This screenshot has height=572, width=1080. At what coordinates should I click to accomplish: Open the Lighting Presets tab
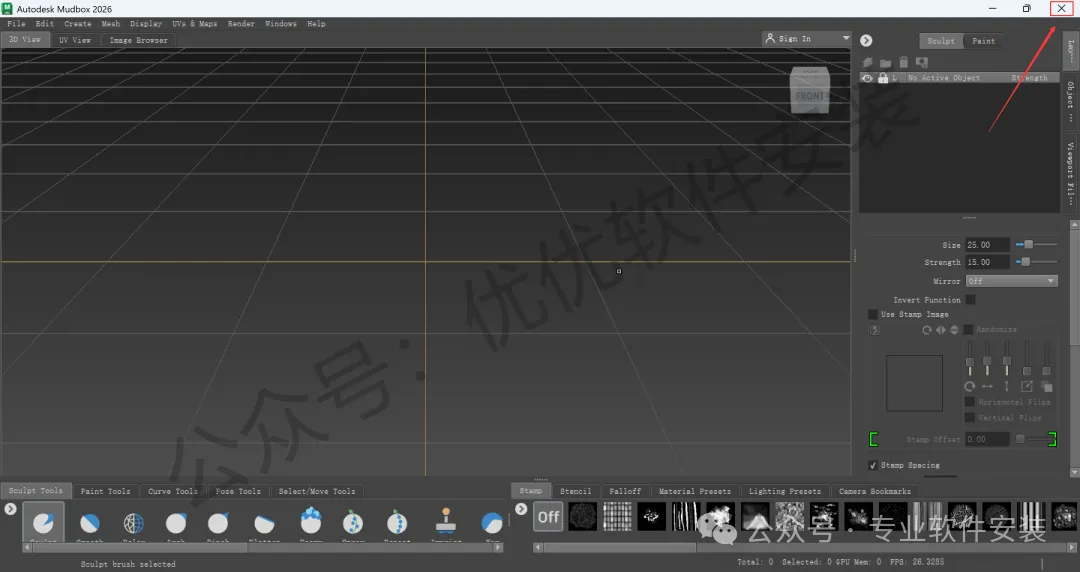785,491
